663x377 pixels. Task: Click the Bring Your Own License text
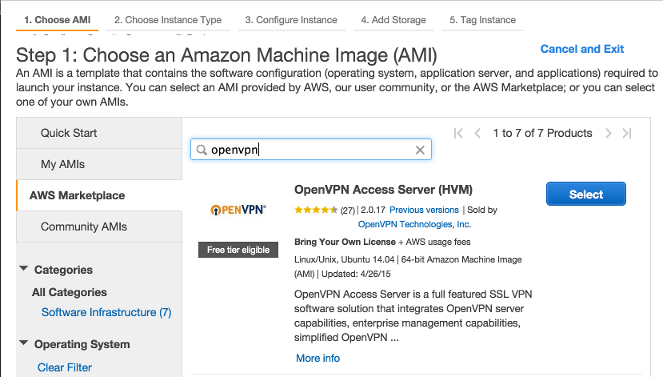[345, 242]
